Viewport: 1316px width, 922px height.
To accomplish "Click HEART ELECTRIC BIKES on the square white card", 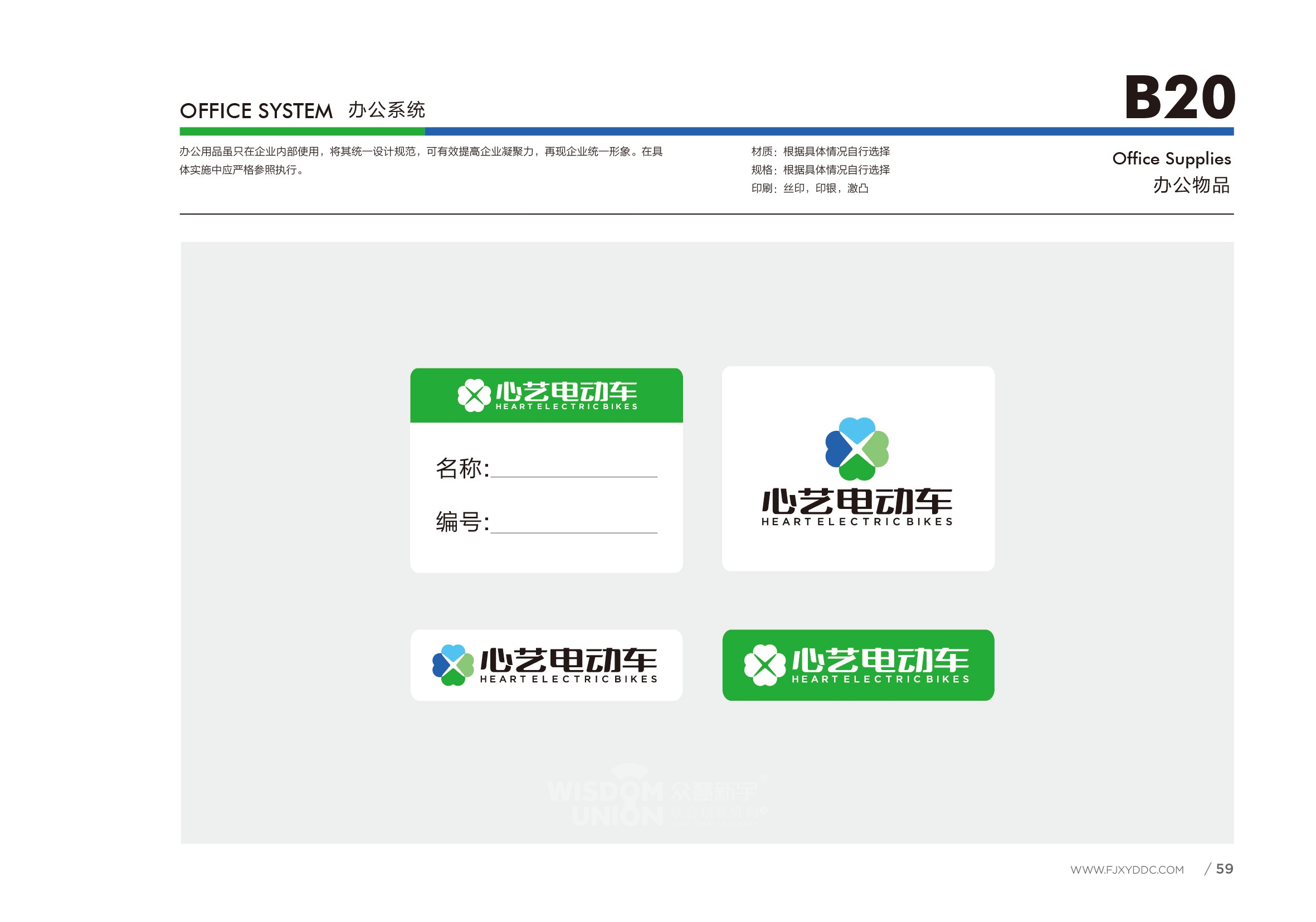I will pos(857,522).
